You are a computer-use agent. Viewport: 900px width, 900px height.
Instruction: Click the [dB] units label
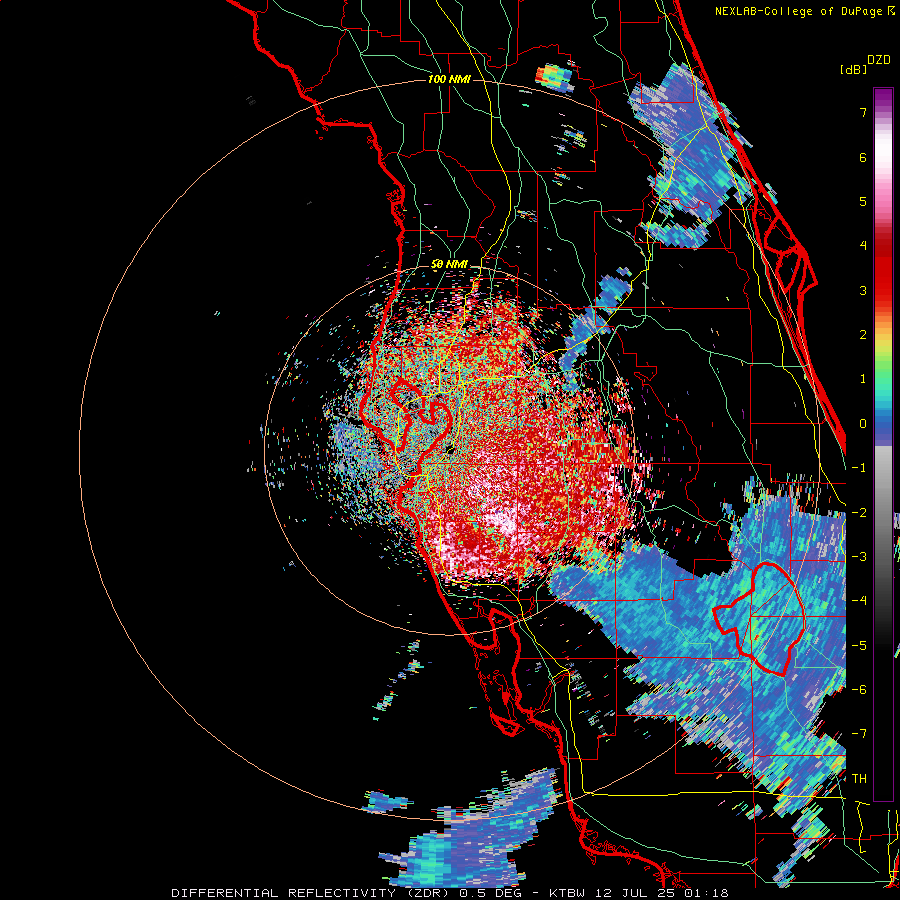853,69
